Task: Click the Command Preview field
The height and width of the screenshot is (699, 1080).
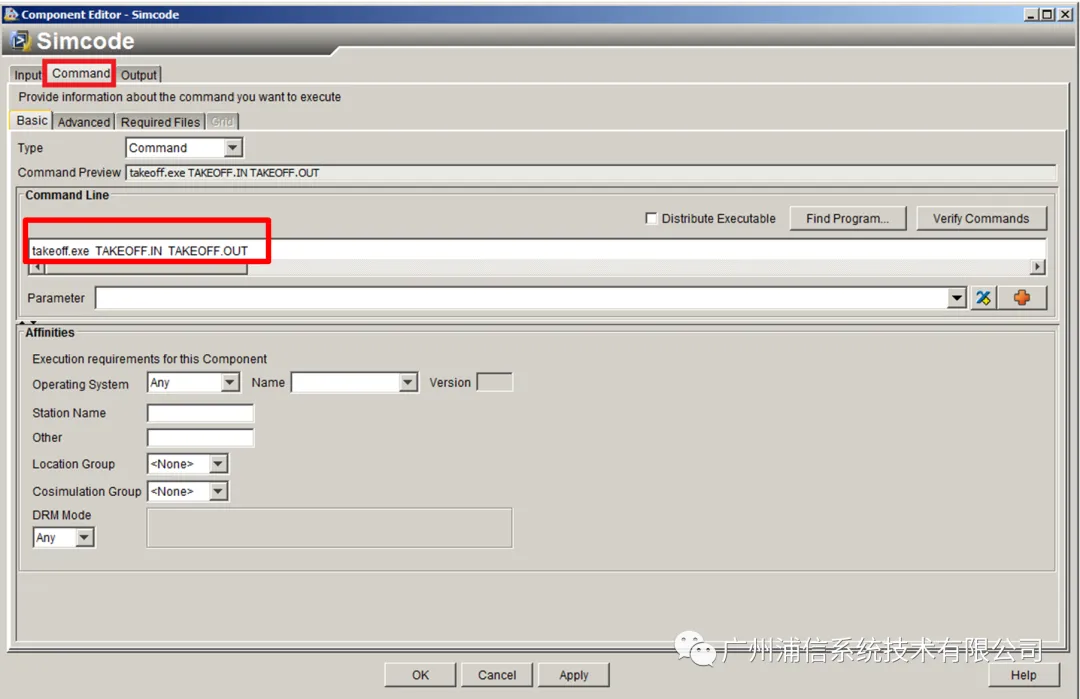Action: click(x=591, y=173)
